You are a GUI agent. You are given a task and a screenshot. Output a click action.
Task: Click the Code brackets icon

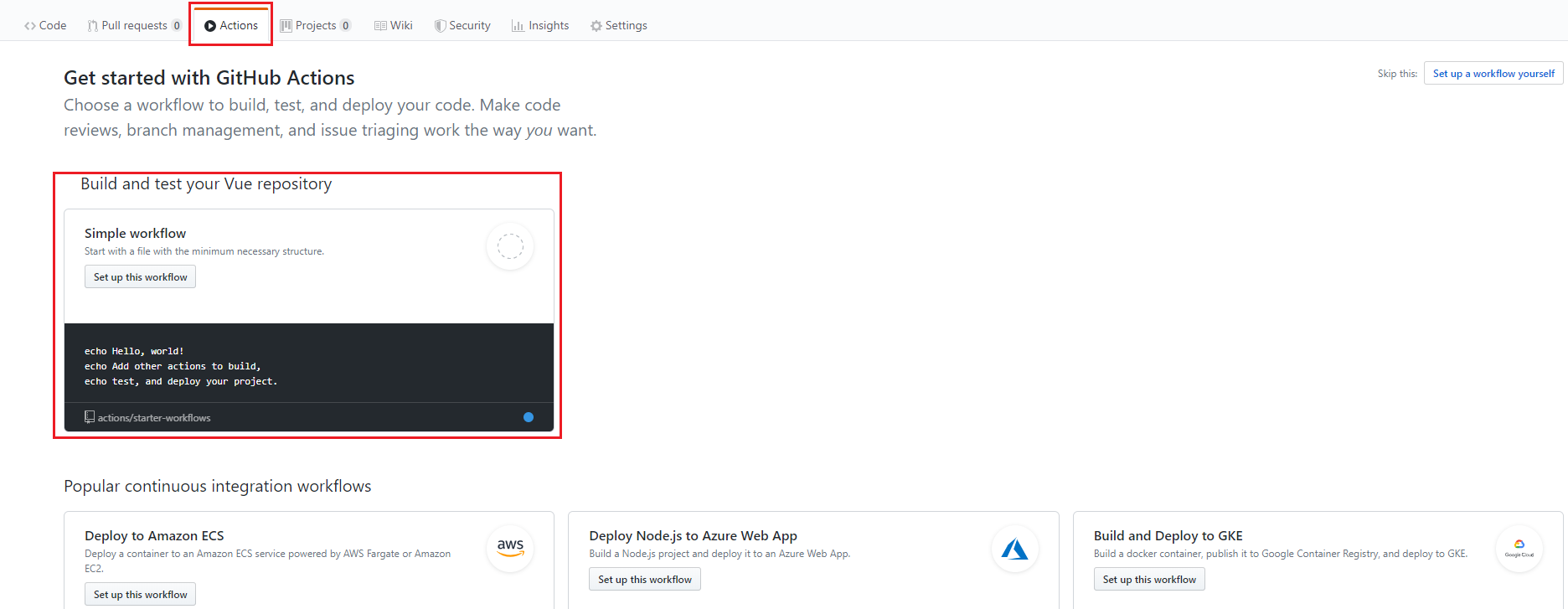(x=30, y=26)
